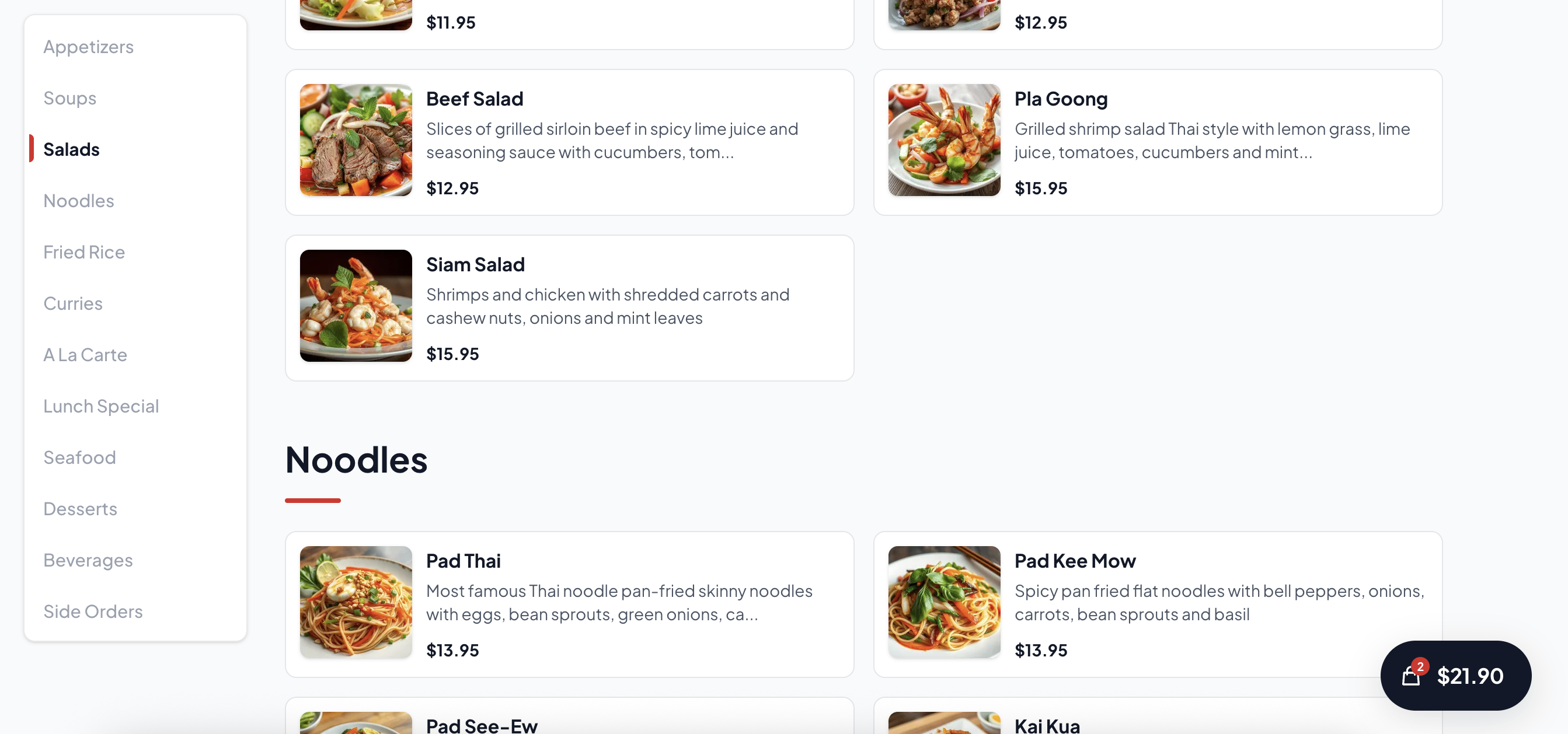Open the Soups section

tap(69, 97)
